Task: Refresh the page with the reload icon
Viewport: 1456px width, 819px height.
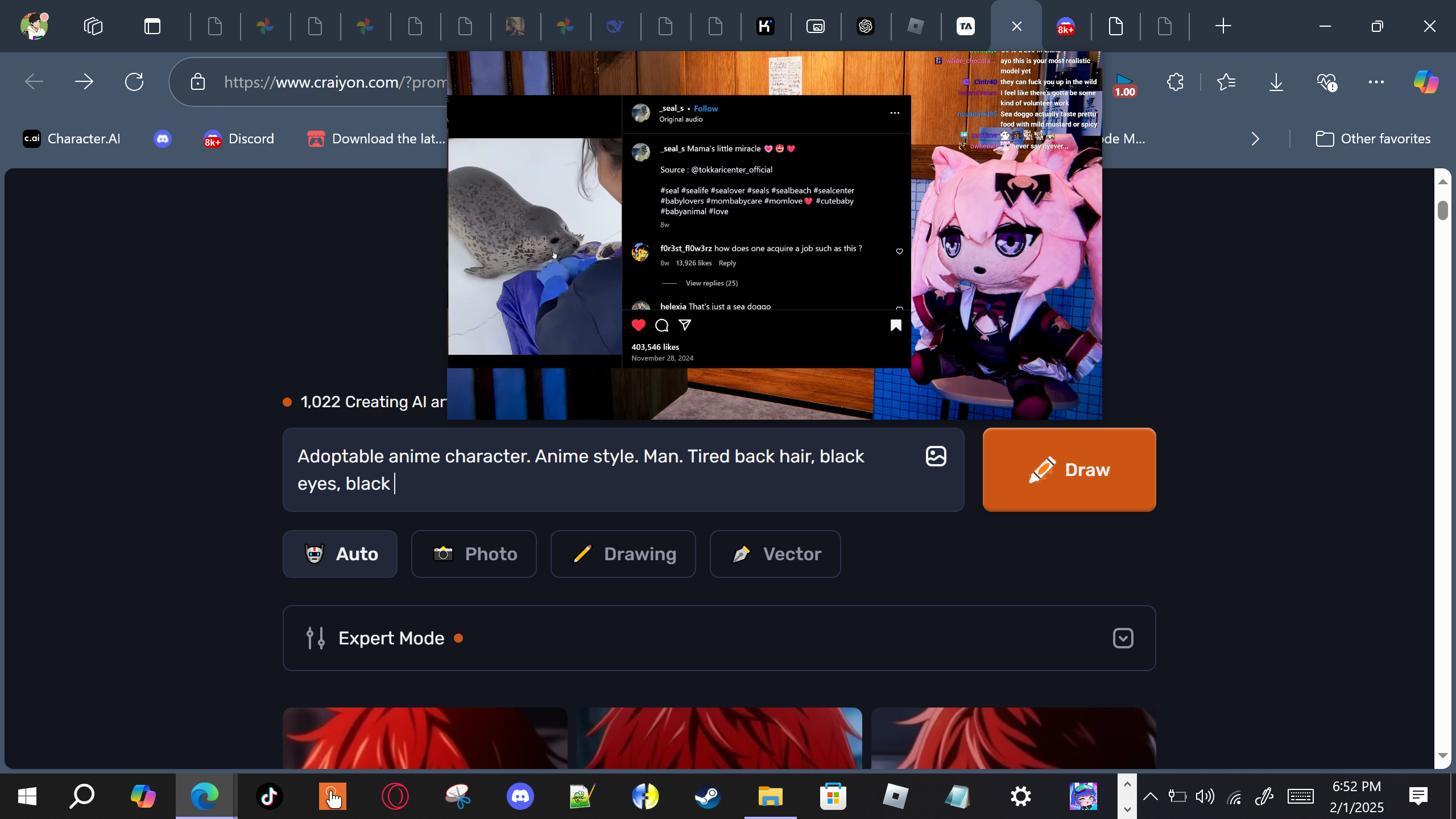Action: (x=134, y=82)
